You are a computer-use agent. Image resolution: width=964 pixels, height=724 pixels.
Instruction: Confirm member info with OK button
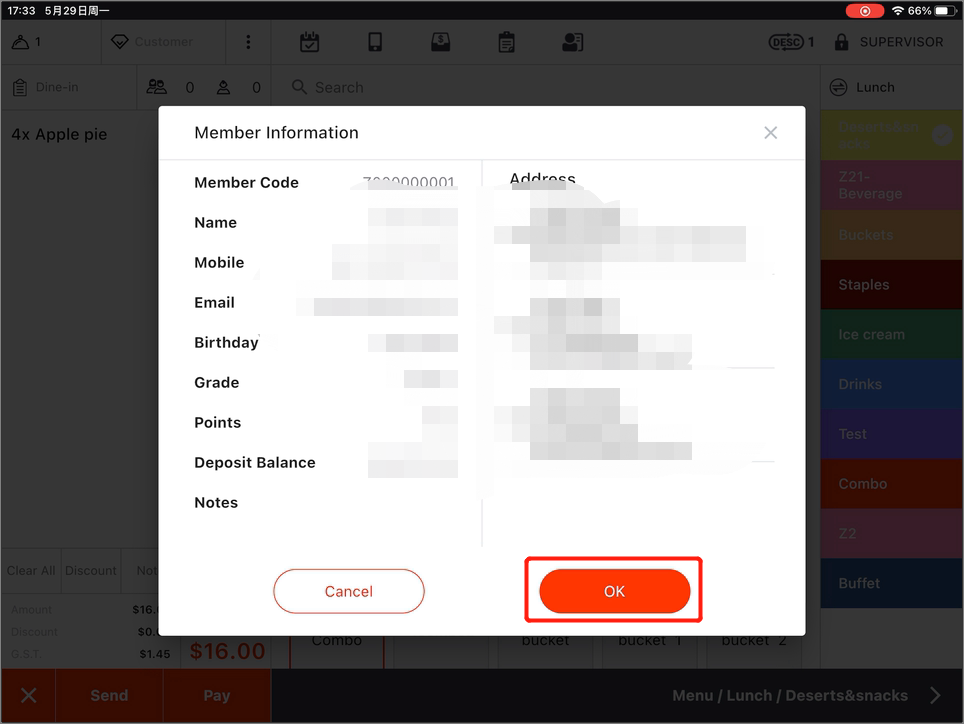pyautogui.click(x=614, y=591)
